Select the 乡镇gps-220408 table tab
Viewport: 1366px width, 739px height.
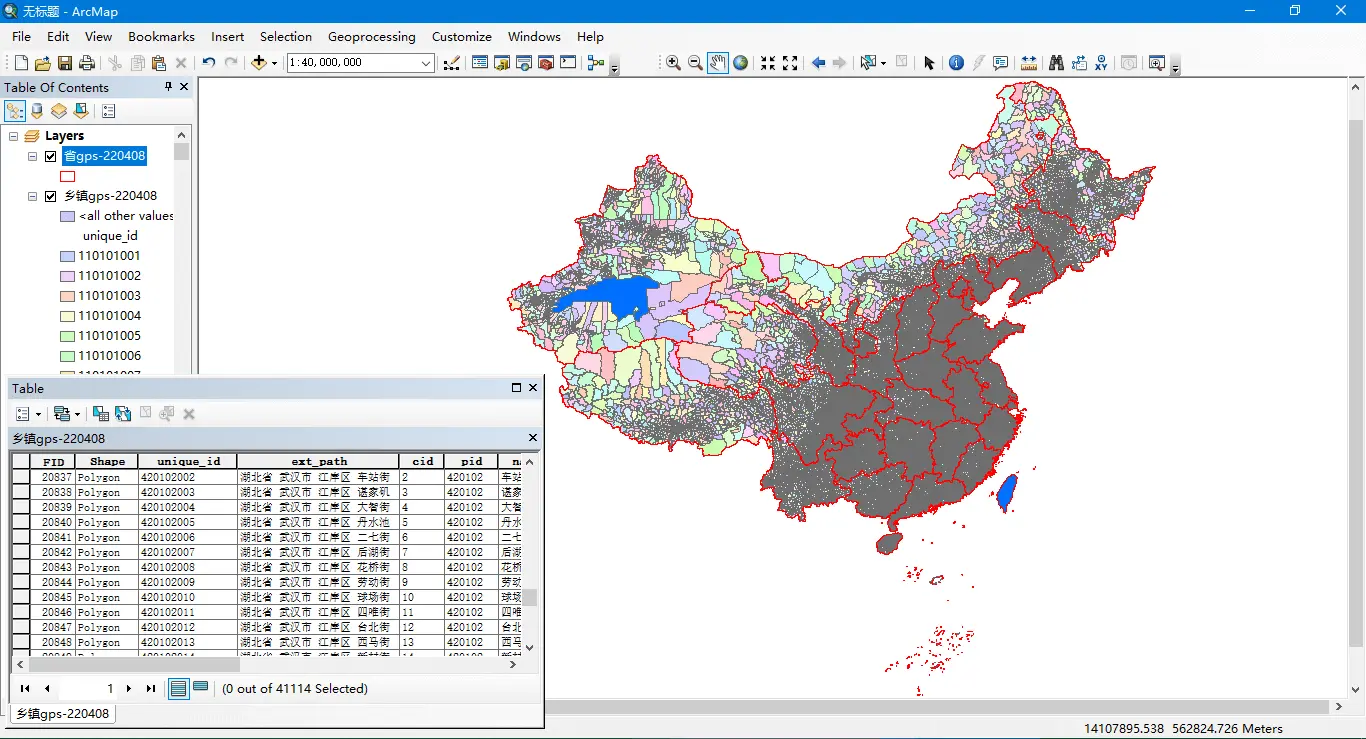coord(62,714)
